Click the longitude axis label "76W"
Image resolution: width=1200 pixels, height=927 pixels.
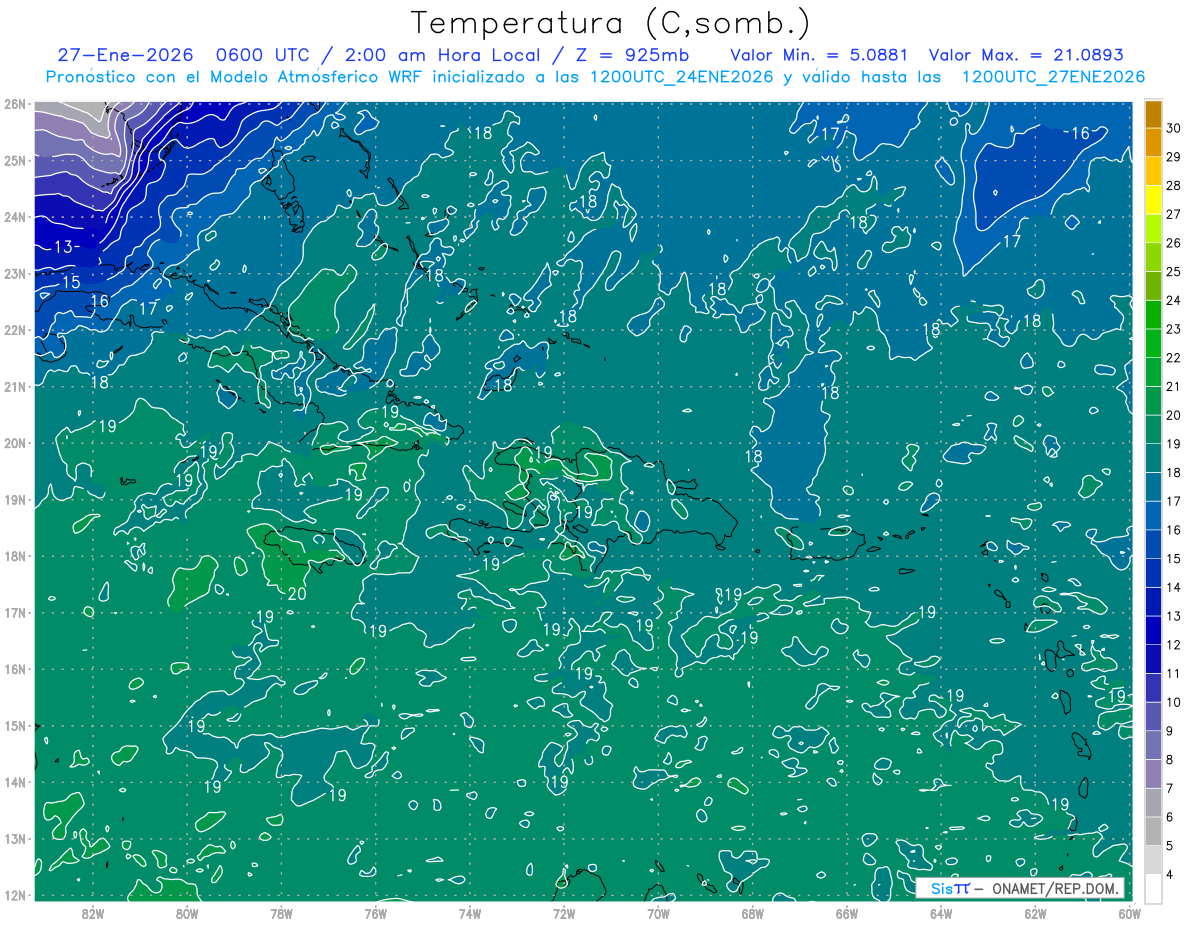(x=376, y=913)
